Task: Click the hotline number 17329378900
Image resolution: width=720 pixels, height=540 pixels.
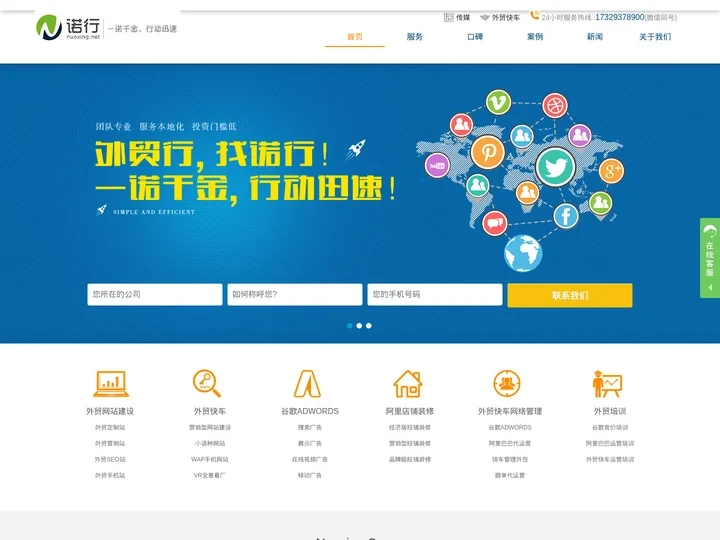Action: [x=619, y=17]
